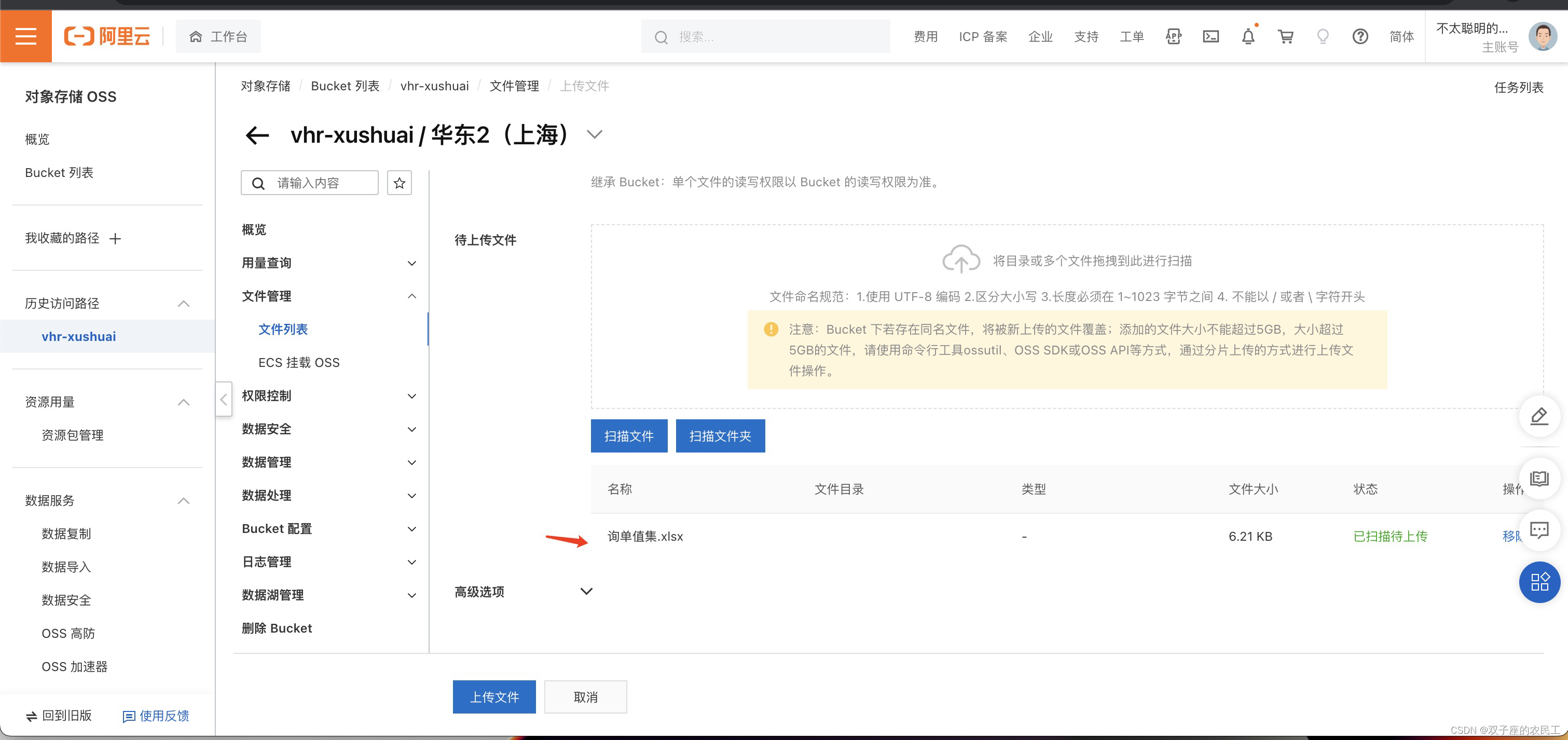Star the search filter favorite toggle
The width and height of the screenshot is (1568, 740).
(400, 183)
